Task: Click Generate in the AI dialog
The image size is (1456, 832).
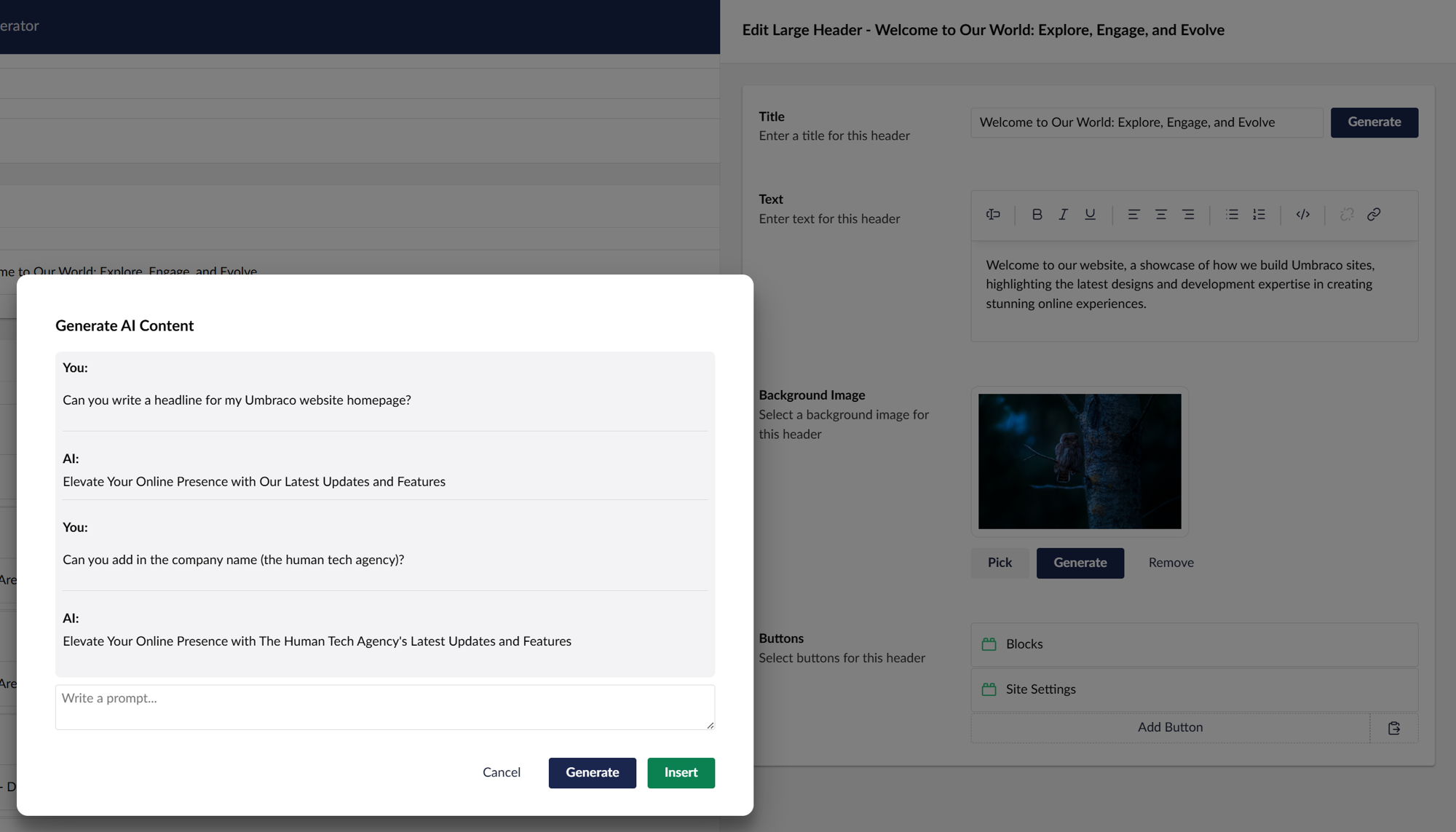Action: [x=593, y=773]
